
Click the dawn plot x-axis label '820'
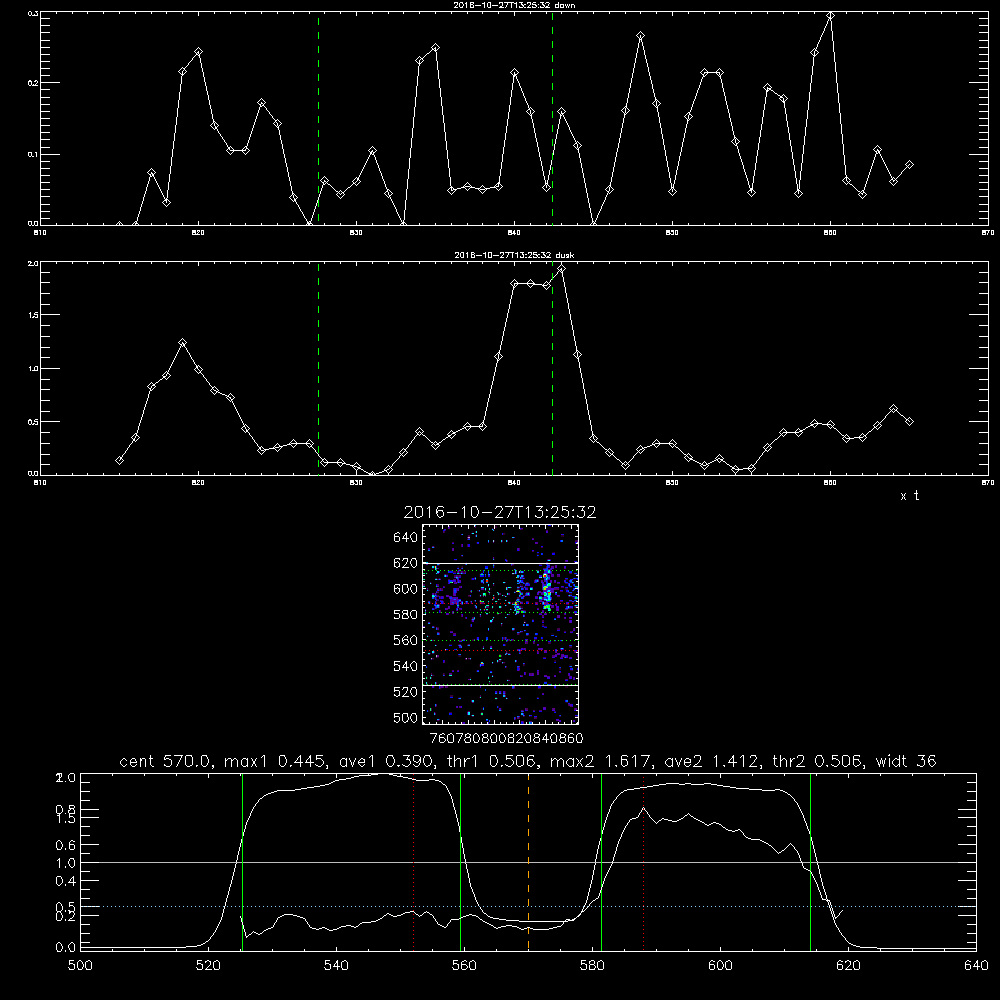click(x=198, y=233)
